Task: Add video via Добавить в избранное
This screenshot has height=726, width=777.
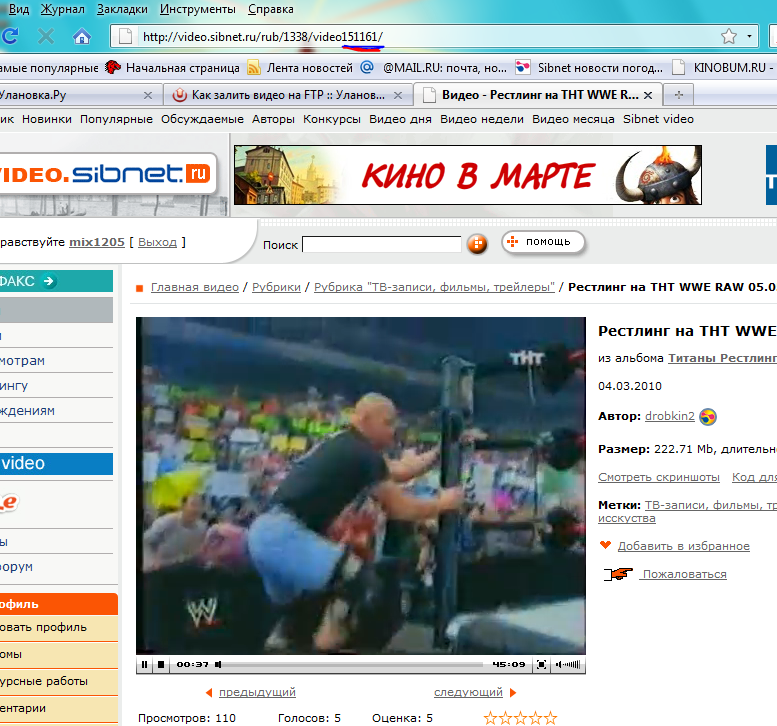Action: [683, 546]
